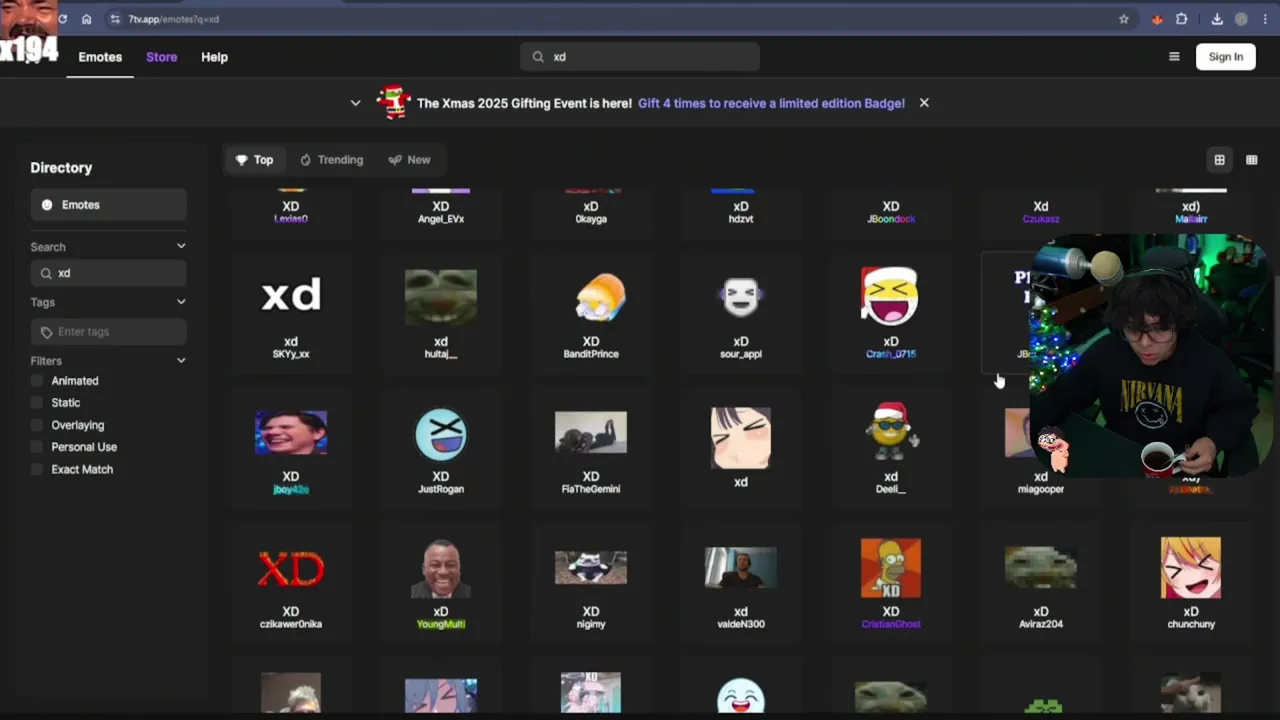Image resolution: width=1280 pixels, height=720 pixels.
Task: Enable the Overlaying filter checkbox
Action: 38,425
